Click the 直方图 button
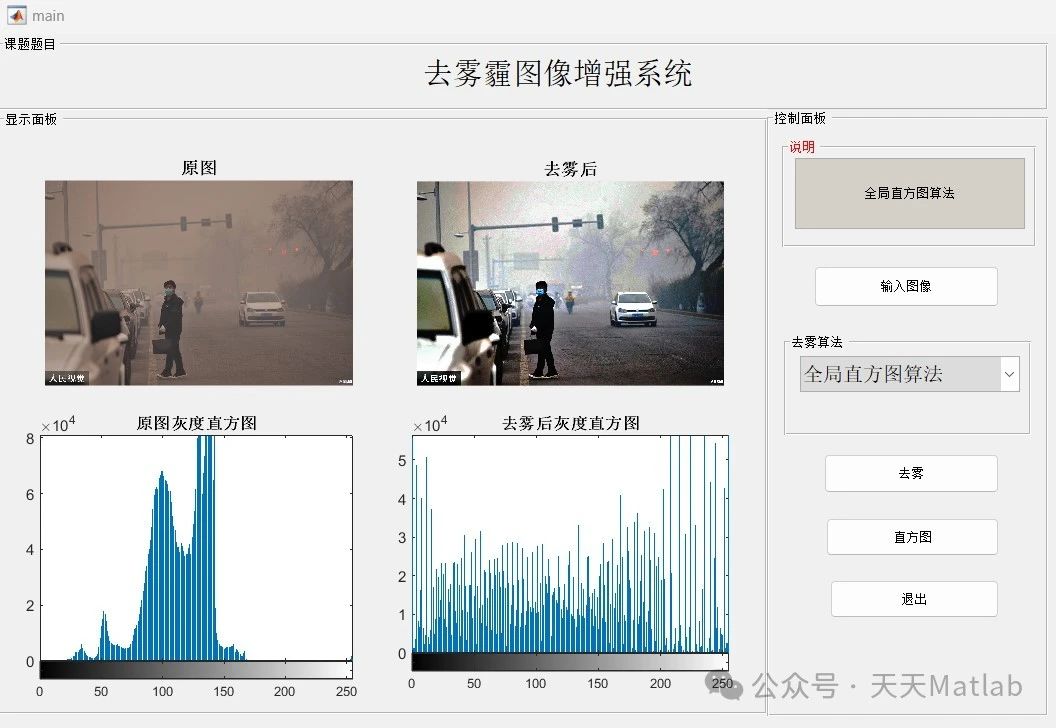This screenshot has height=728, width=1056. click(913, 537)
